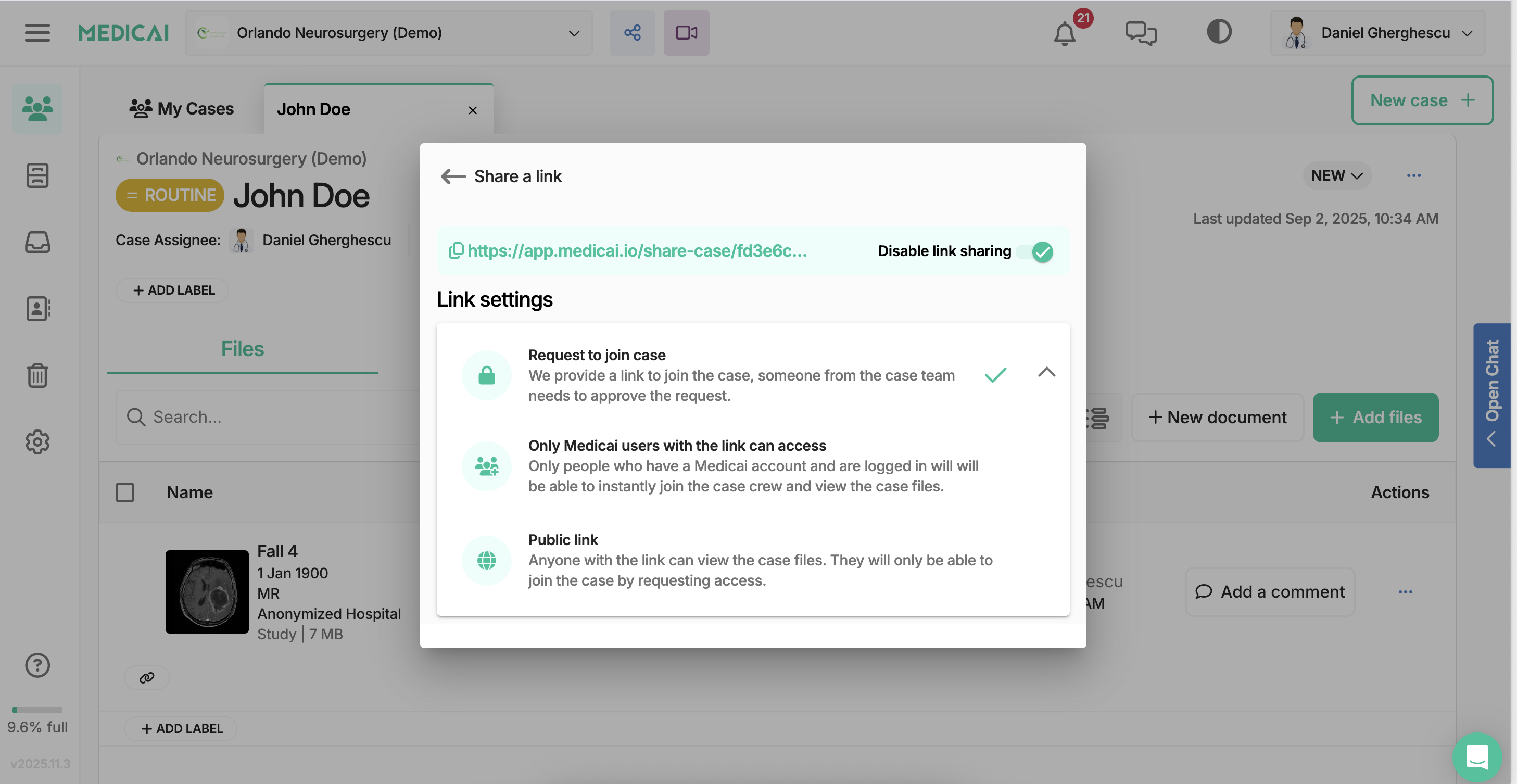Open the help question mark icon

coord(37,666)
